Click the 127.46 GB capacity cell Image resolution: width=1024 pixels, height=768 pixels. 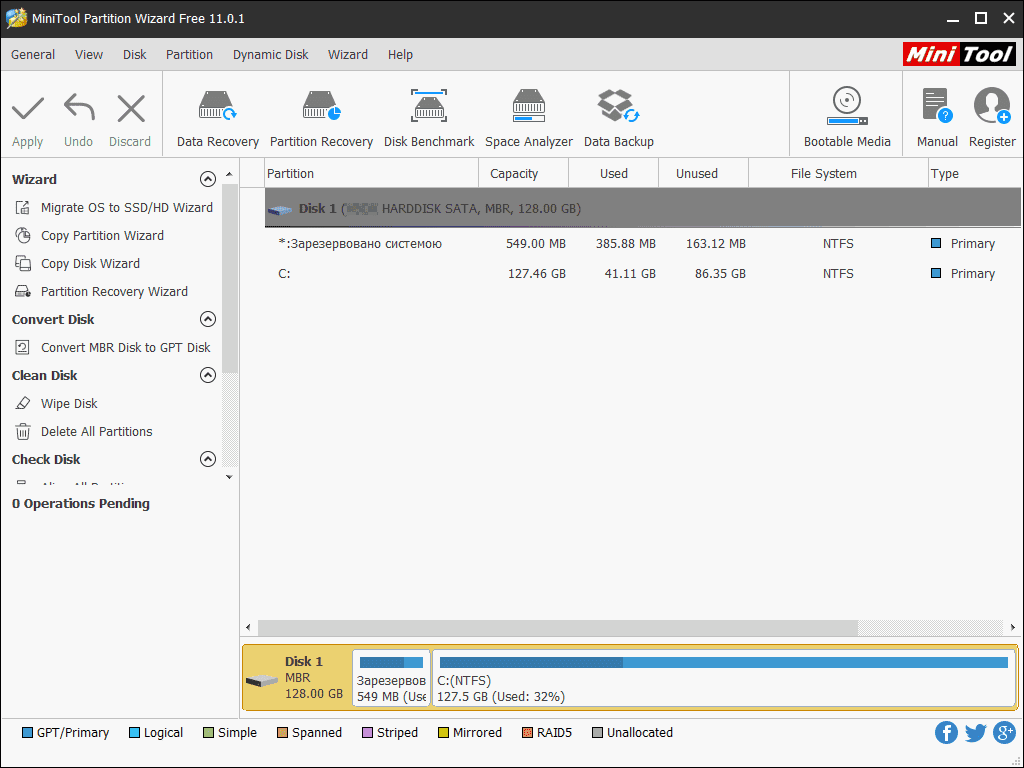537,274
